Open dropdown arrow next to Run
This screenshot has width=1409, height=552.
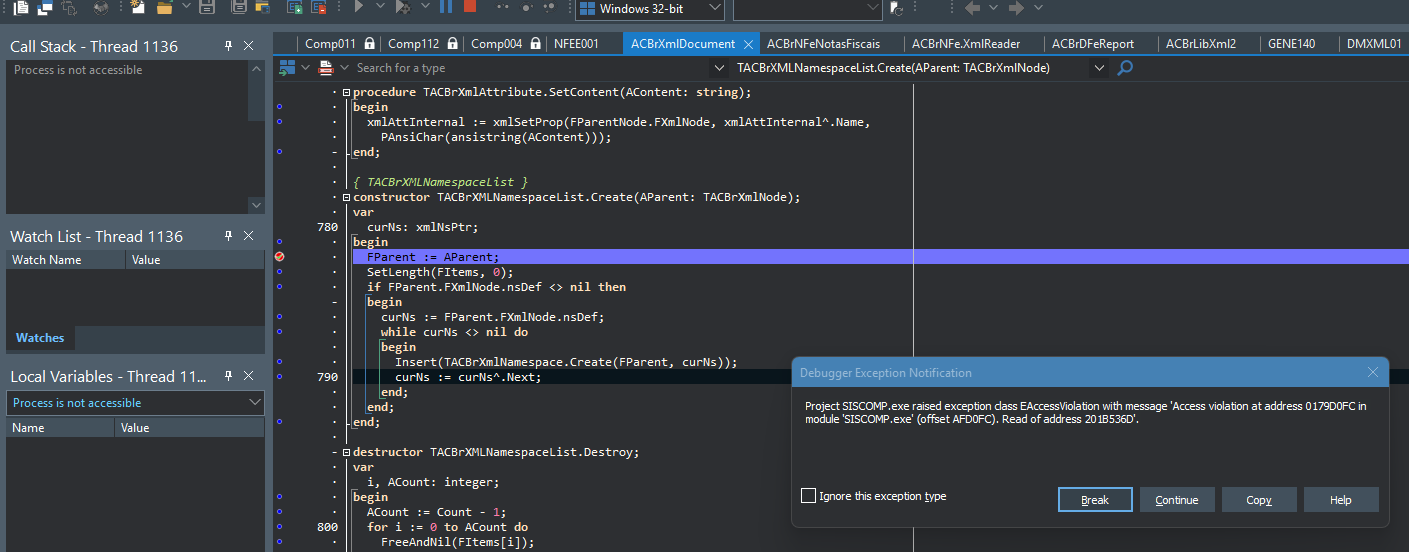[380, 7]
